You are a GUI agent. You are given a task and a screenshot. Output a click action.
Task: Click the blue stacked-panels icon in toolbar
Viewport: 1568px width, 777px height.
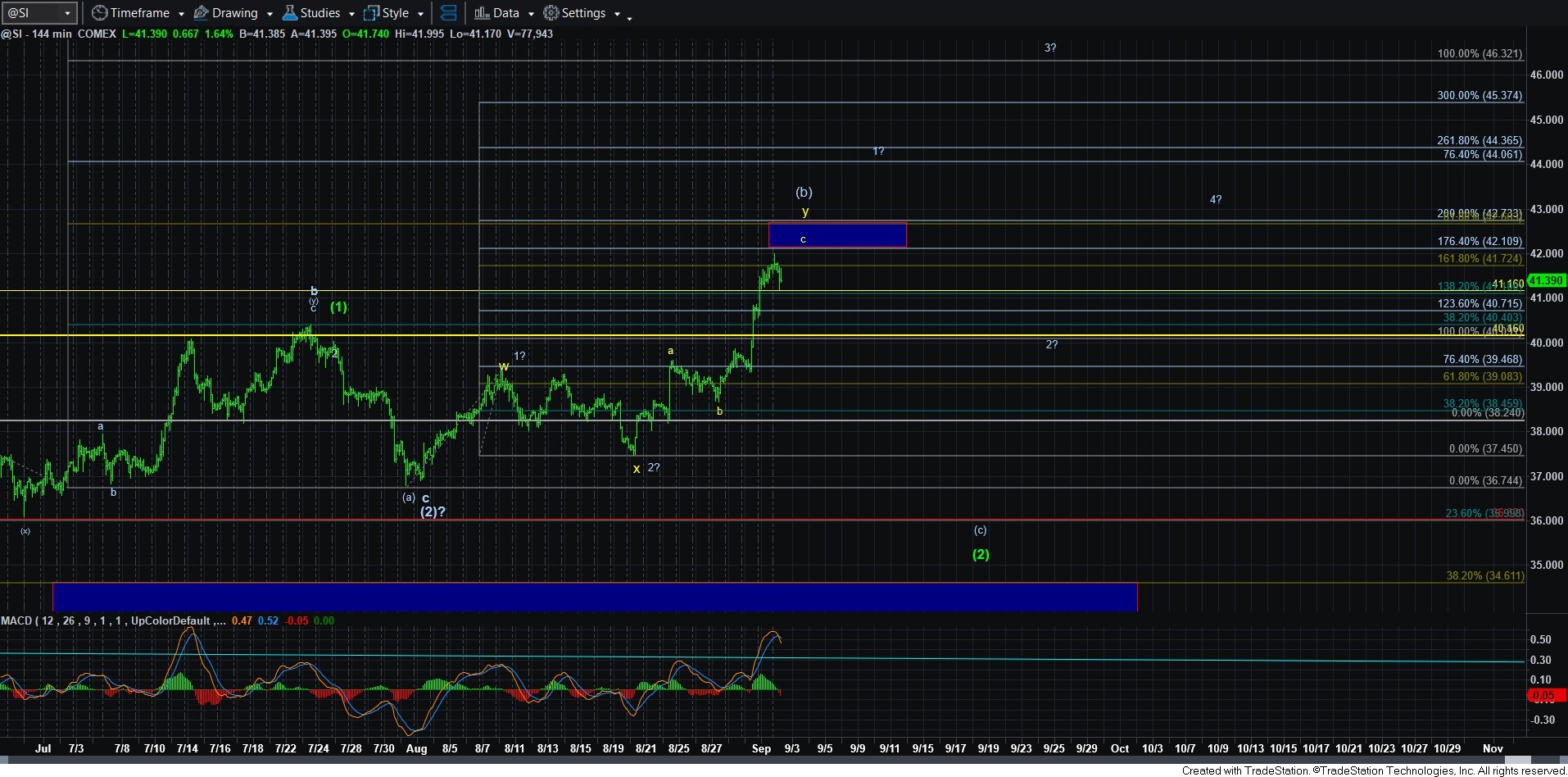(x=448, y=13)
